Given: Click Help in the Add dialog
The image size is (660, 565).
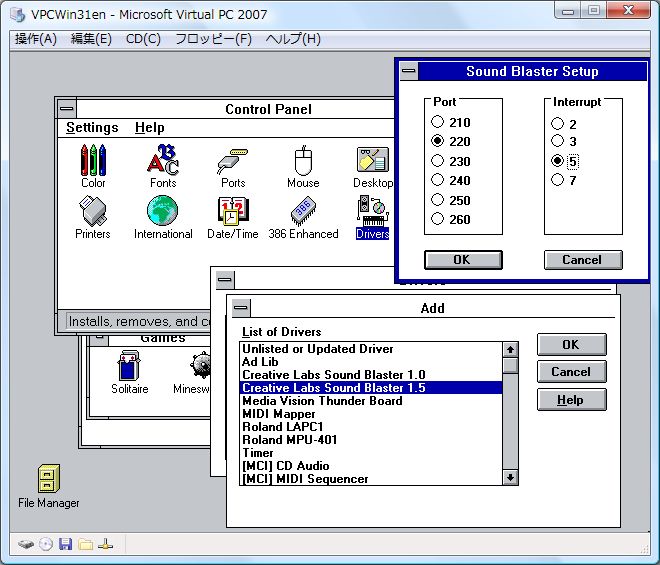Looking at the screenshot, I should (x=572, y=400).
